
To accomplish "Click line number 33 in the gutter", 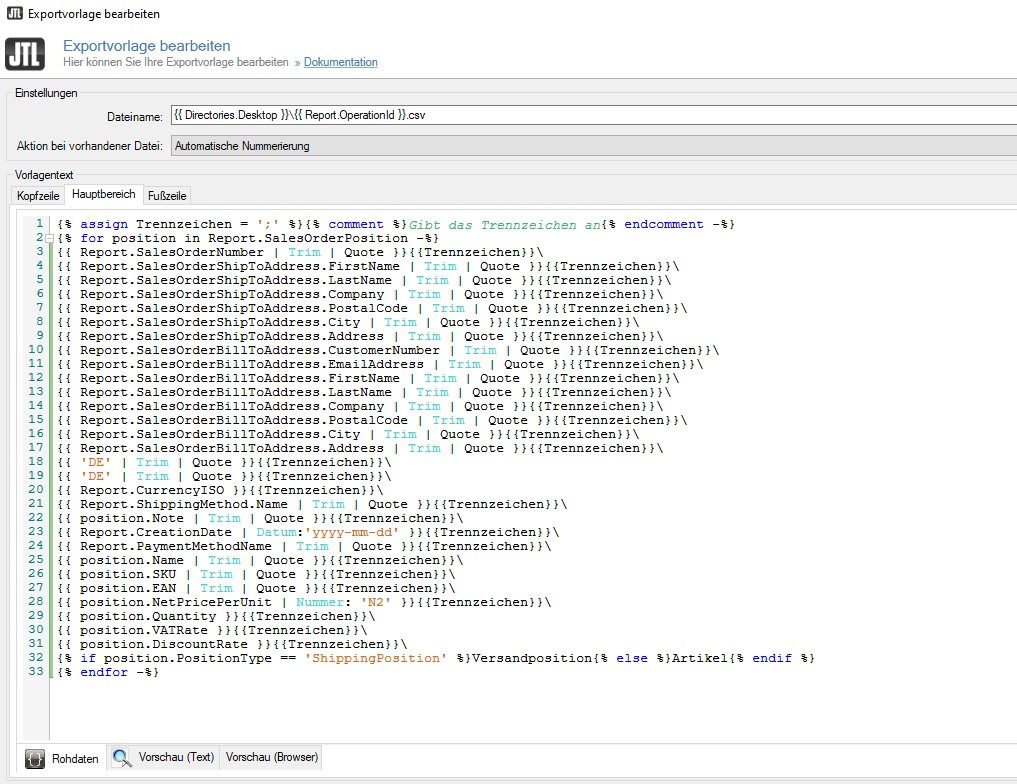I will coord(36,672).
